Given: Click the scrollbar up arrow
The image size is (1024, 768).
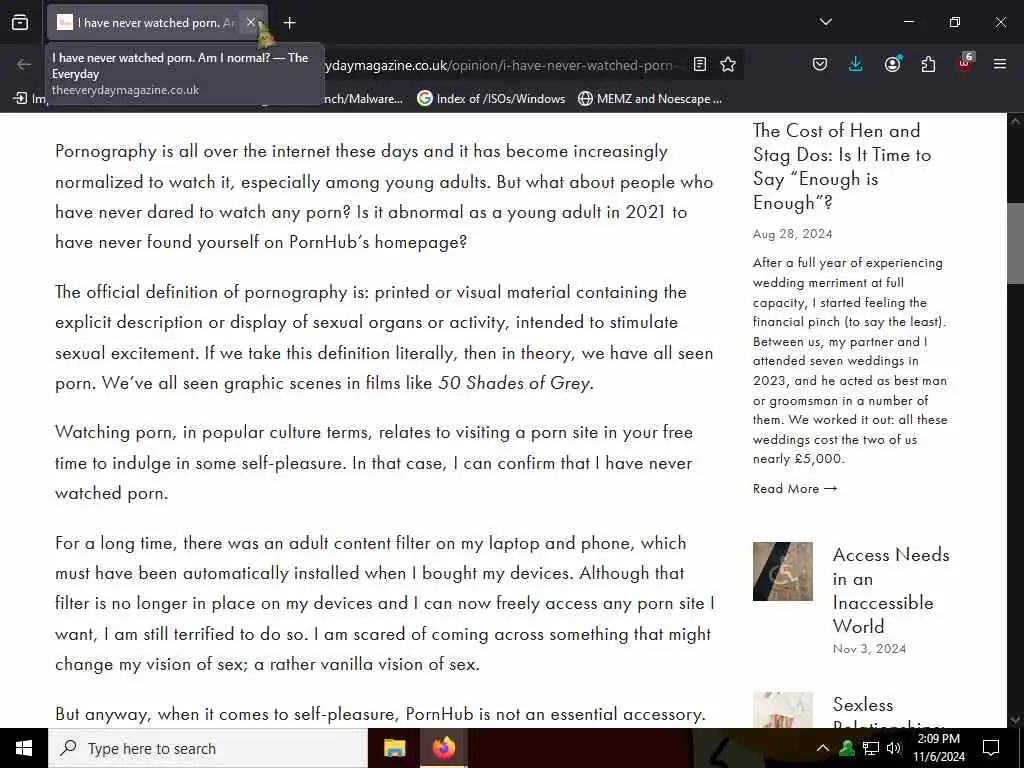Looking at the screenshot, I should 1015,121.
